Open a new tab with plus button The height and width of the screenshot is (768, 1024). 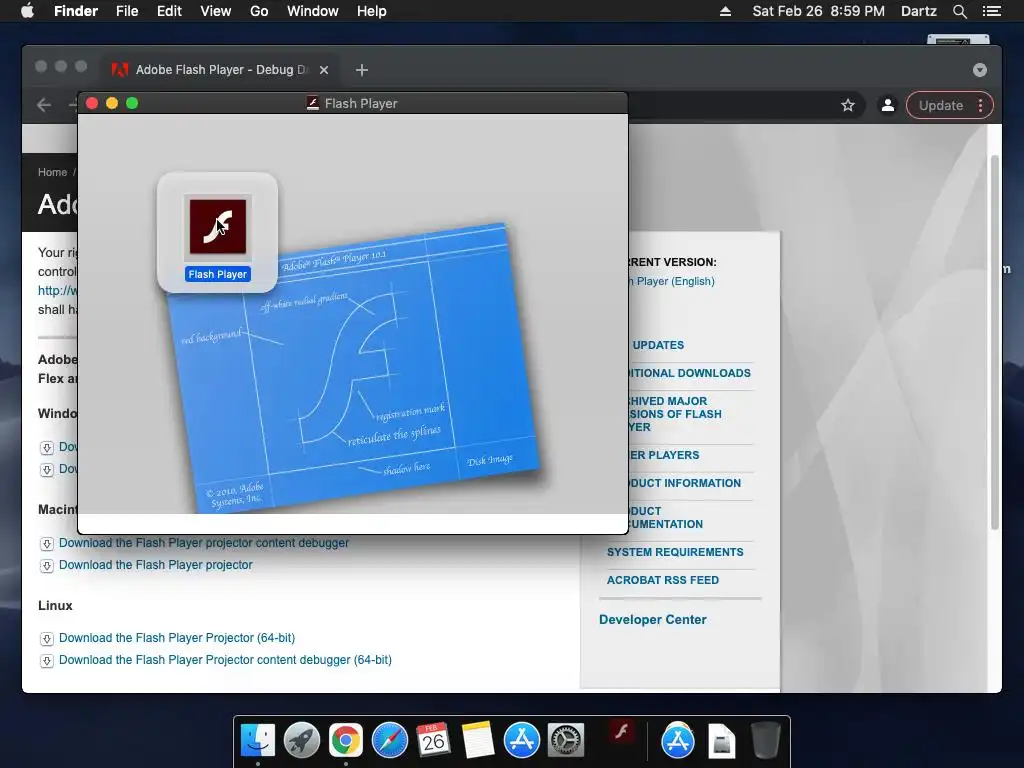coord(362,70)
